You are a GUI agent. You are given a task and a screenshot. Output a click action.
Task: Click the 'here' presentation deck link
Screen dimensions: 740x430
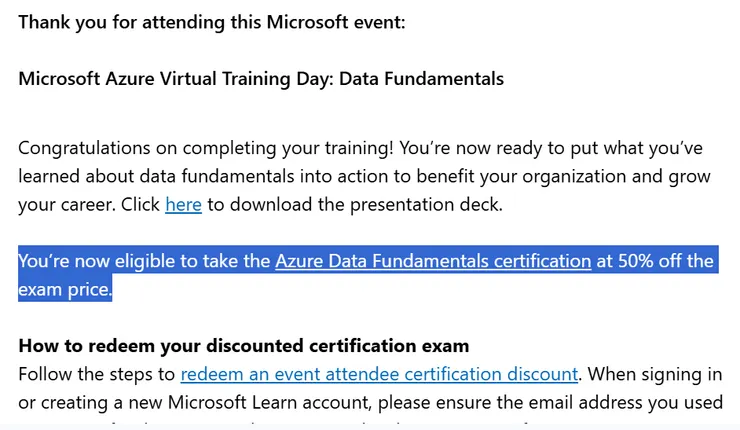(183, 205)
